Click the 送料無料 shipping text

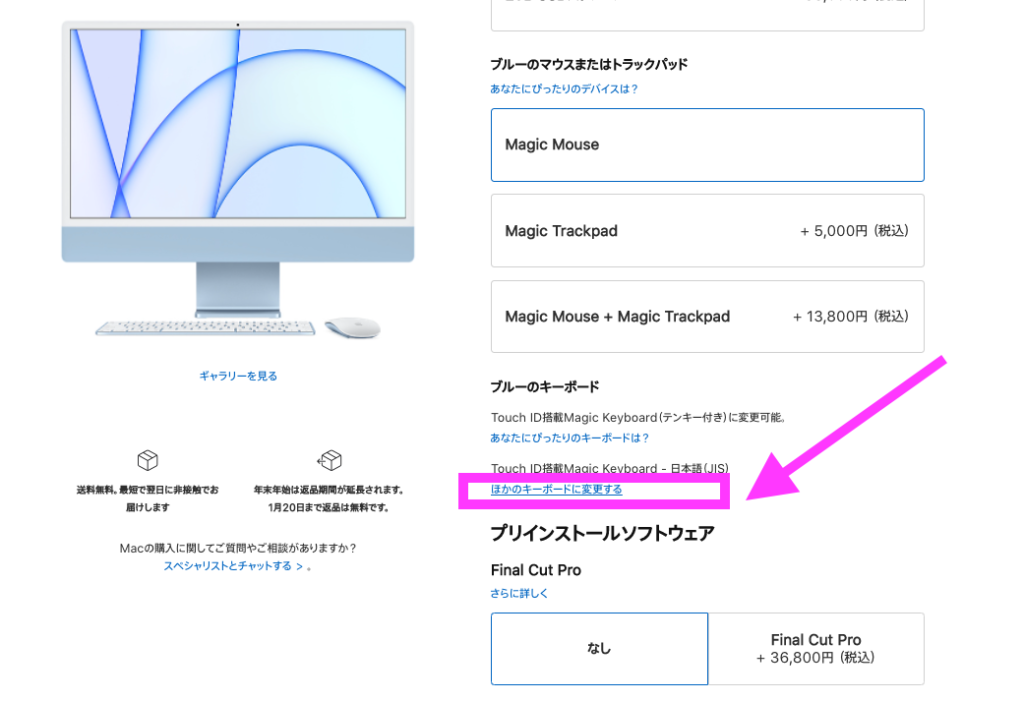pyautogui.click(x=148, y=498)
